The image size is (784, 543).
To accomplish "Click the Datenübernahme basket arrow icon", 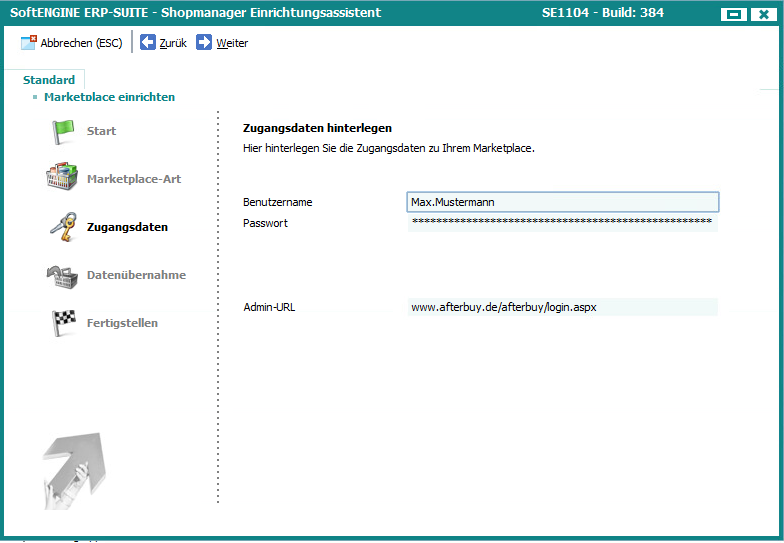I will [62, 276].
